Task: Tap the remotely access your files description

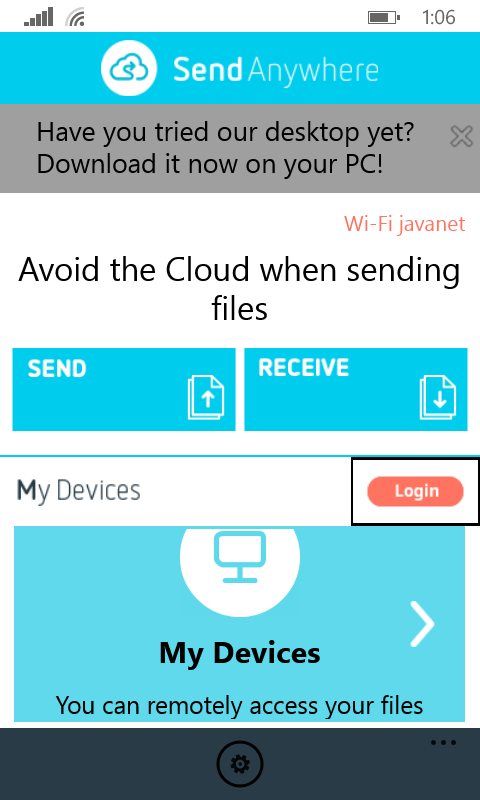Action: click(240, 705)
